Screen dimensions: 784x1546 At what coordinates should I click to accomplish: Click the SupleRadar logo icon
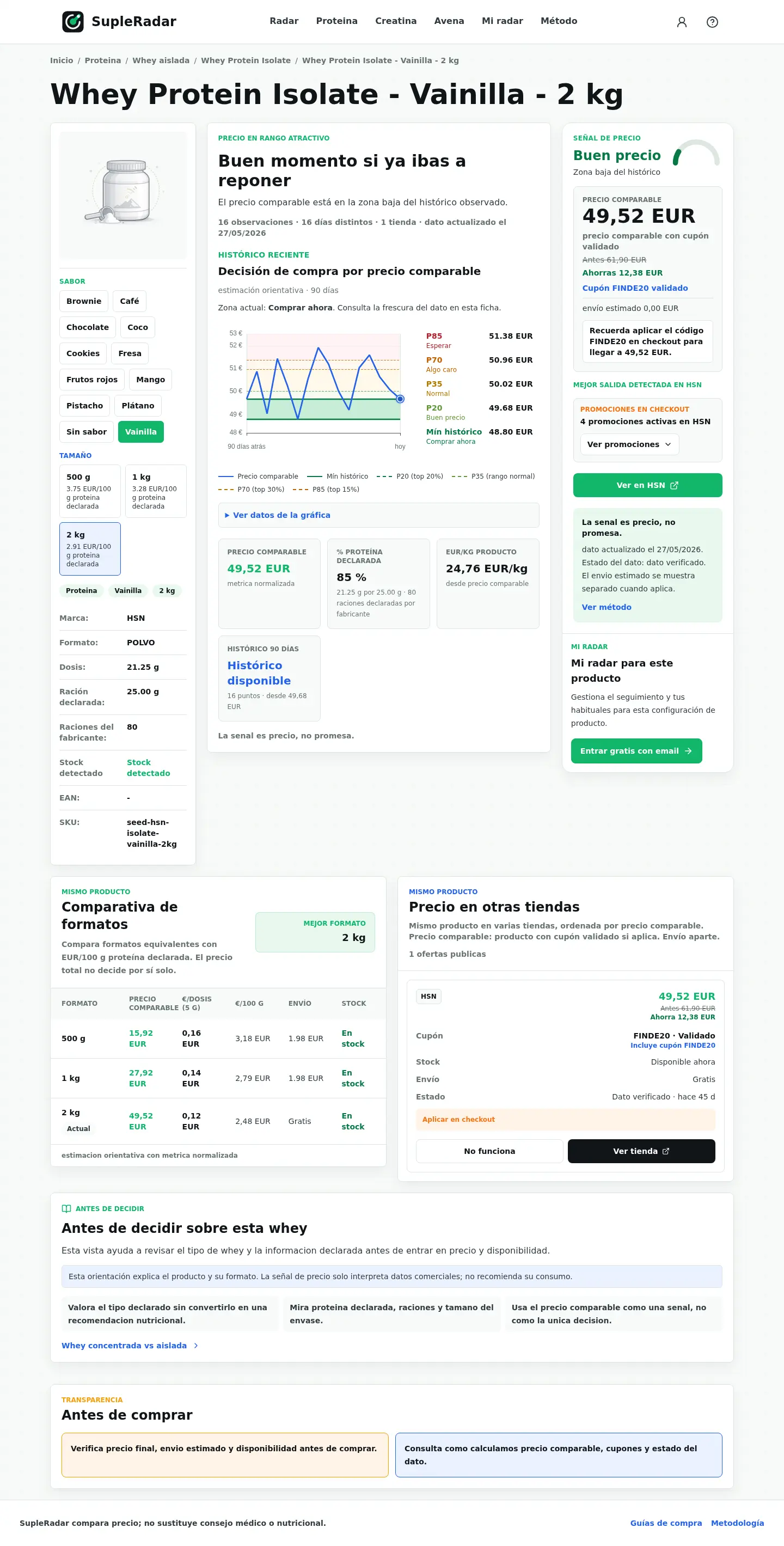pyautogui.click(x=72, y=22)
